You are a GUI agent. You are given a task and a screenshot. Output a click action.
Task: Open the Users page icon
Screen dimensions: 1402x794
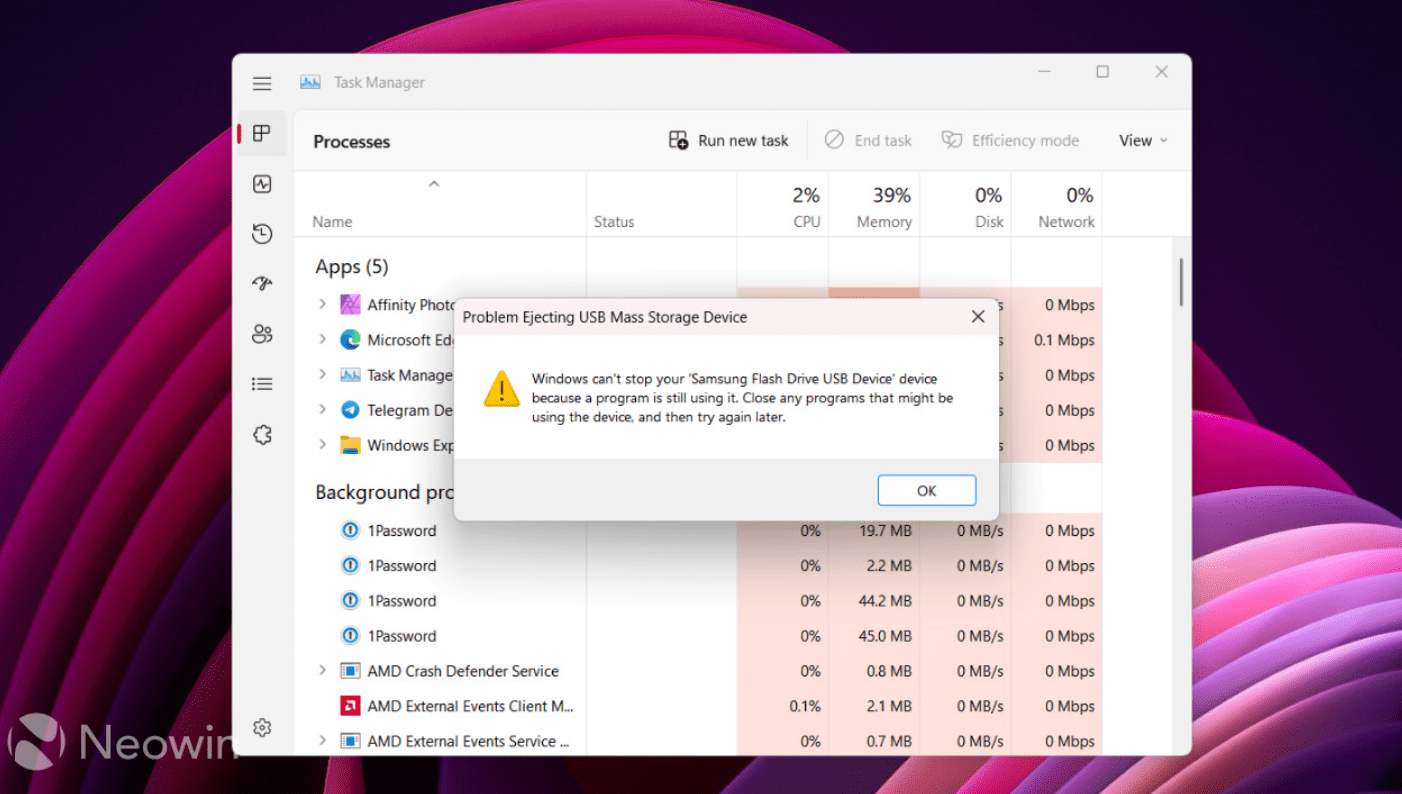(262, 334)
